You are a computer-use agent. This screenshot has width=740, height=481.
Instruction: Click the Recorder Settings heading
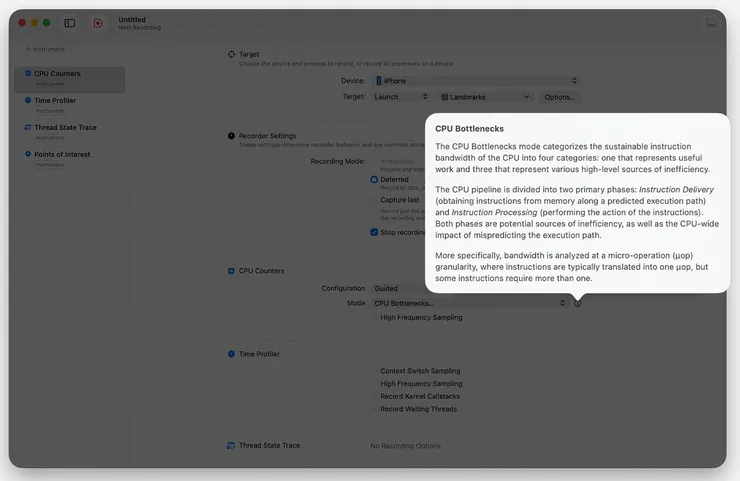coord(268,136)
